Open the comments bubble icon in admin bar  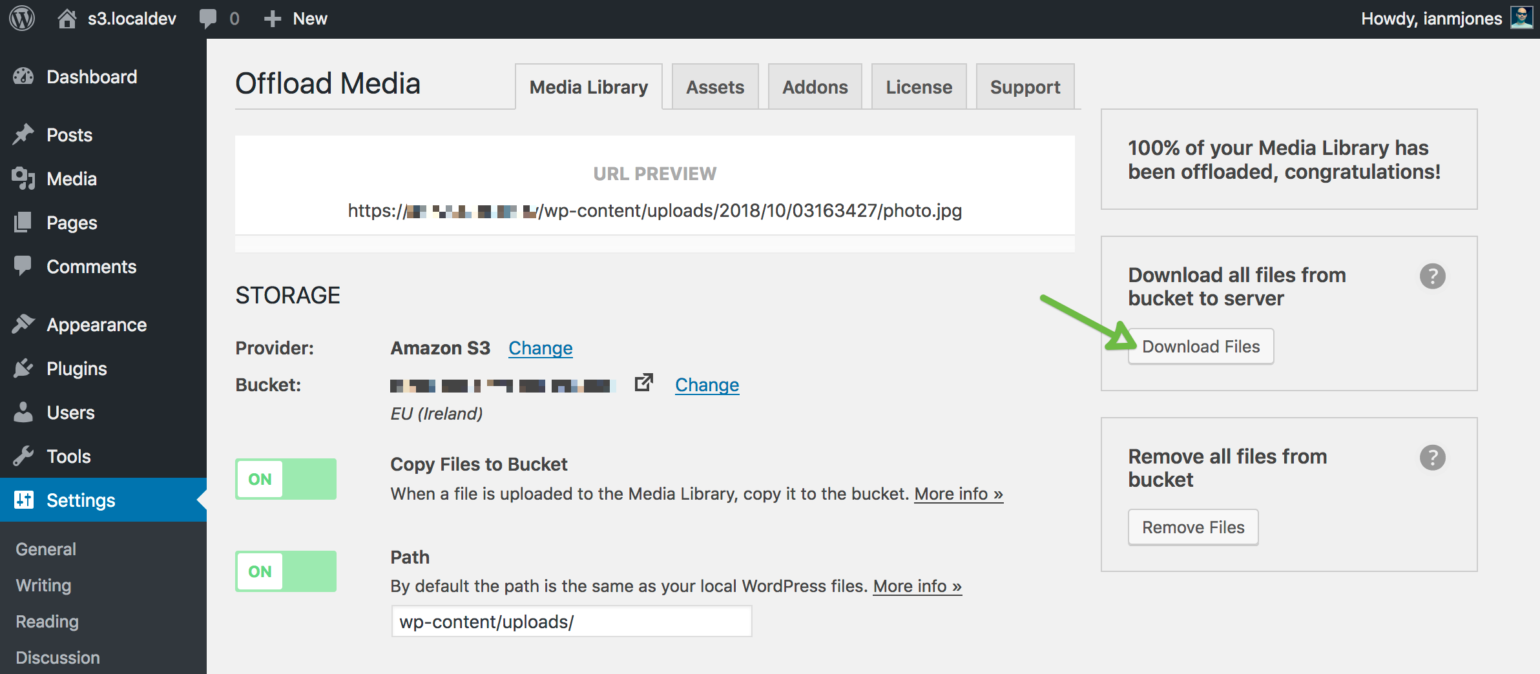208,19
